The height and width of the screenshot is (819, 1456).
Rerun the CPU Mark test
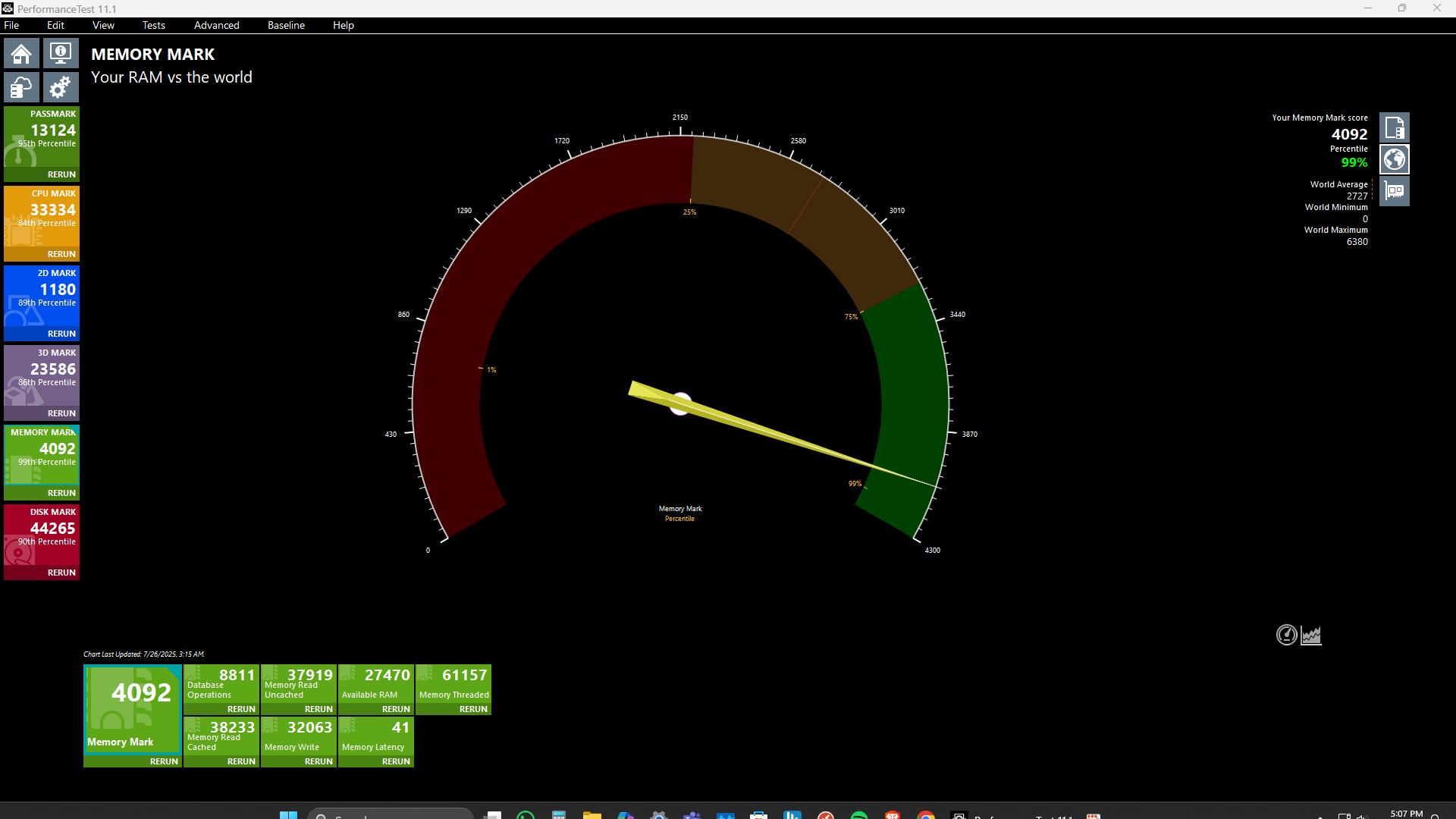click(61, 254)
